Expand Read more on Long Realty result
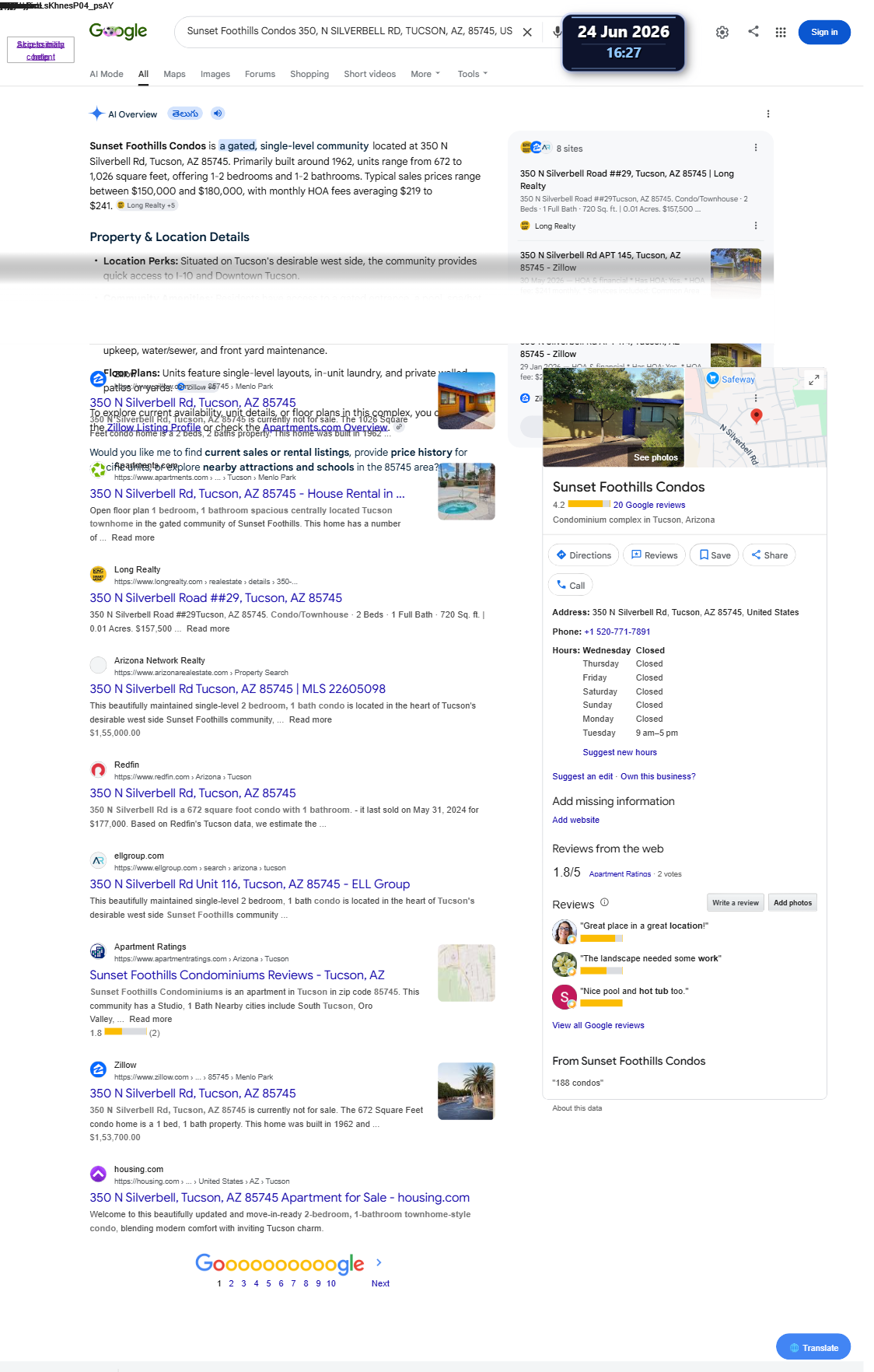 208,628
